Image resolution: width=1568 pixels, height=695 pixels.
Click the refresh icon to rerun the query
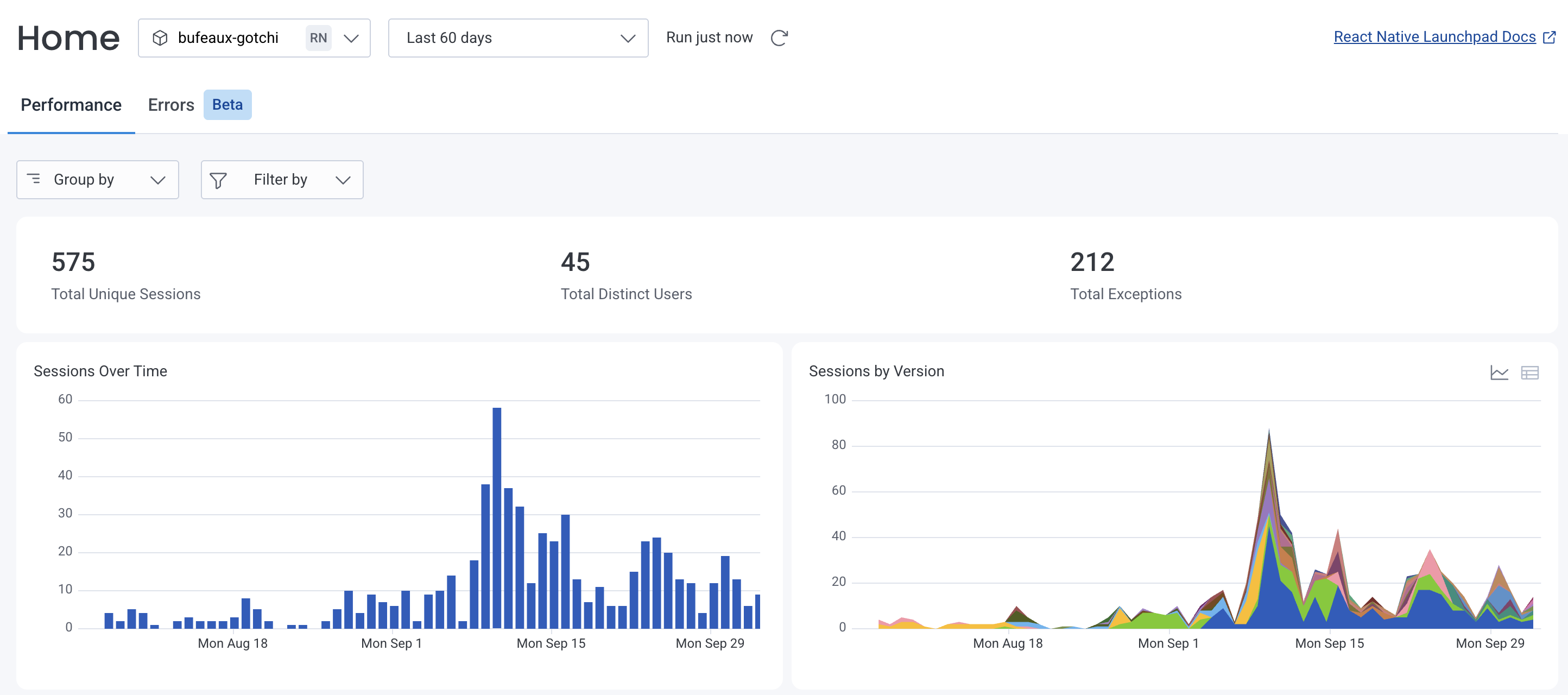pos(780,37)
